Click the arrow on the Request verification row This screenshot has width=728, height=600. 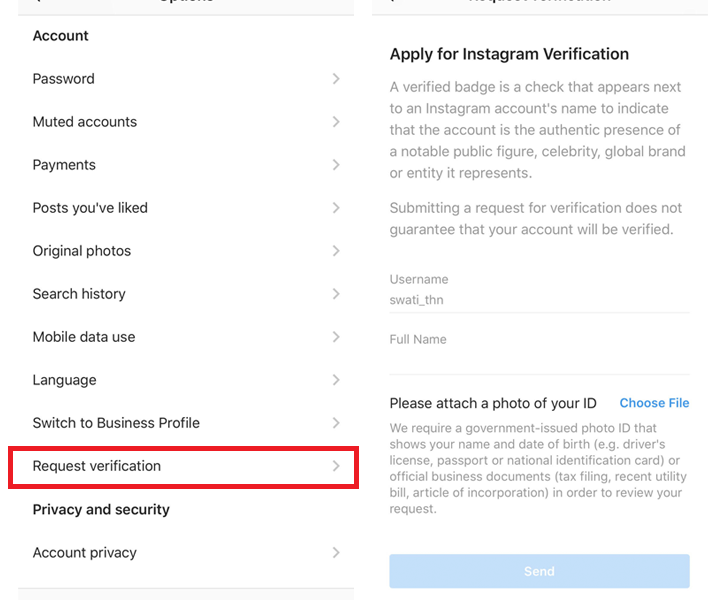336,466
